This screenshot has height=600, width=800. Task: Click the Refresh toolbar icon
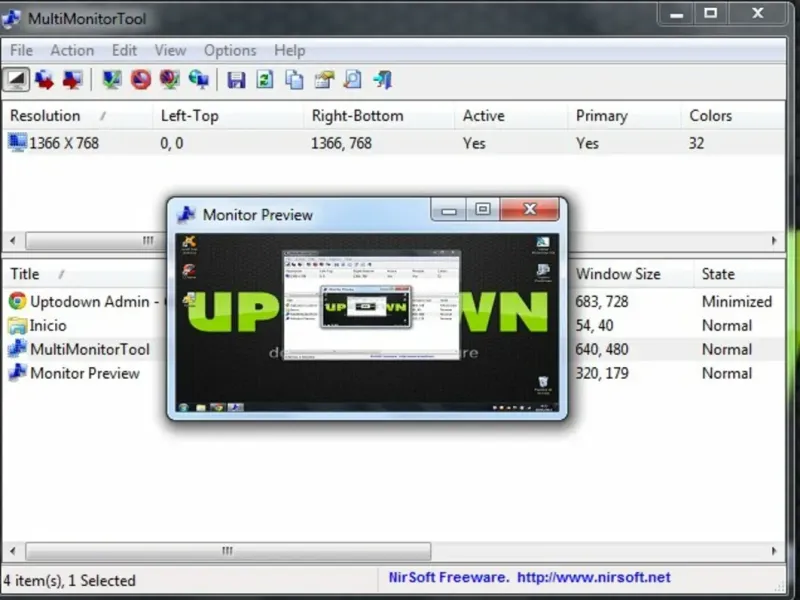tap(265, 80)
